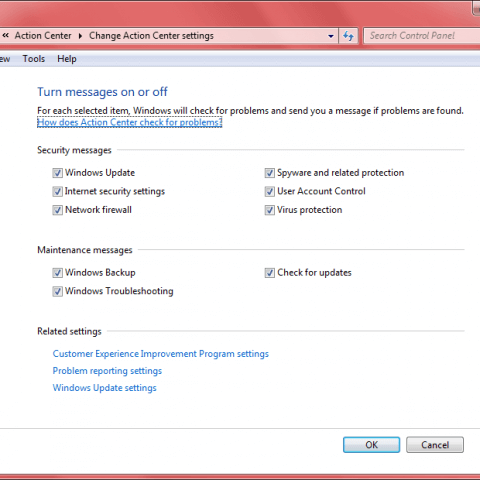The width and height of the screenshot is (480, 480).
Task: Turn off Windows Backup messages
Action: coord(58,273)
